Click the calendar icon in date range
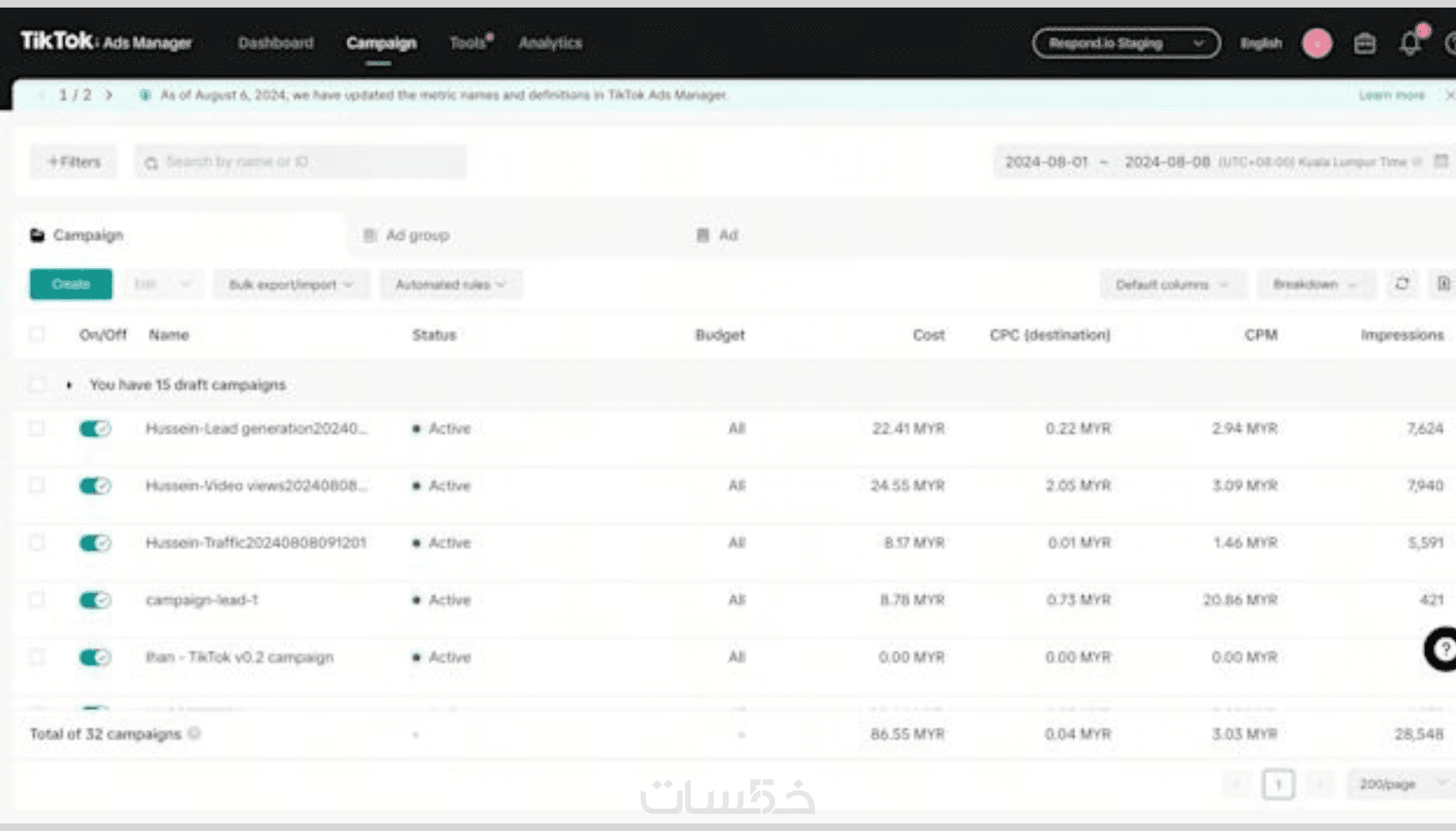This screenshot has width=1456, height=831. click(1441, 161)
